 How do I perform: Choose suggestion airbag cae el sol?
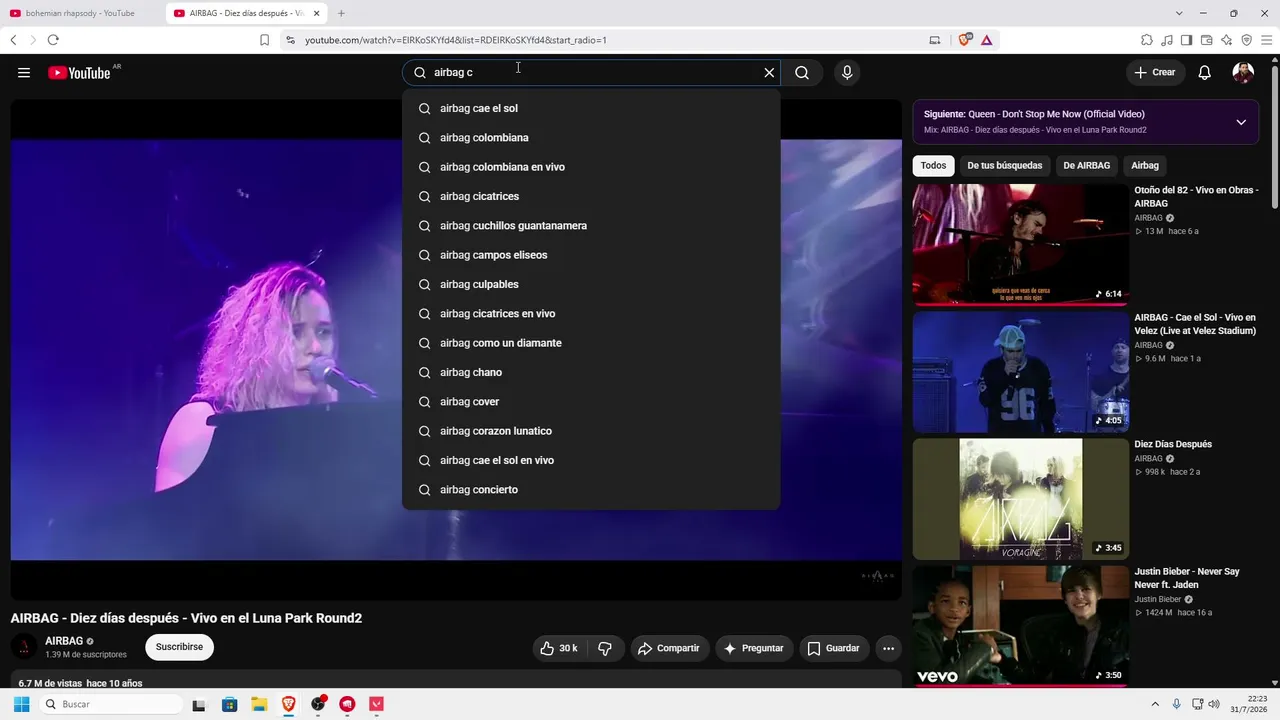(591, 108)
